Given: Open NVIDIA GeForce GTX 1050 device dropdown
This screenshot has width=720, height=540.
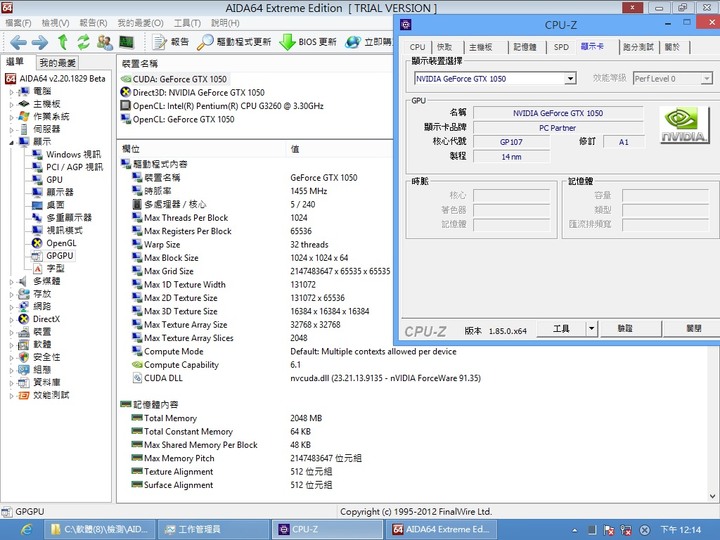Looking at the screenshot, I should pos(570,79).
